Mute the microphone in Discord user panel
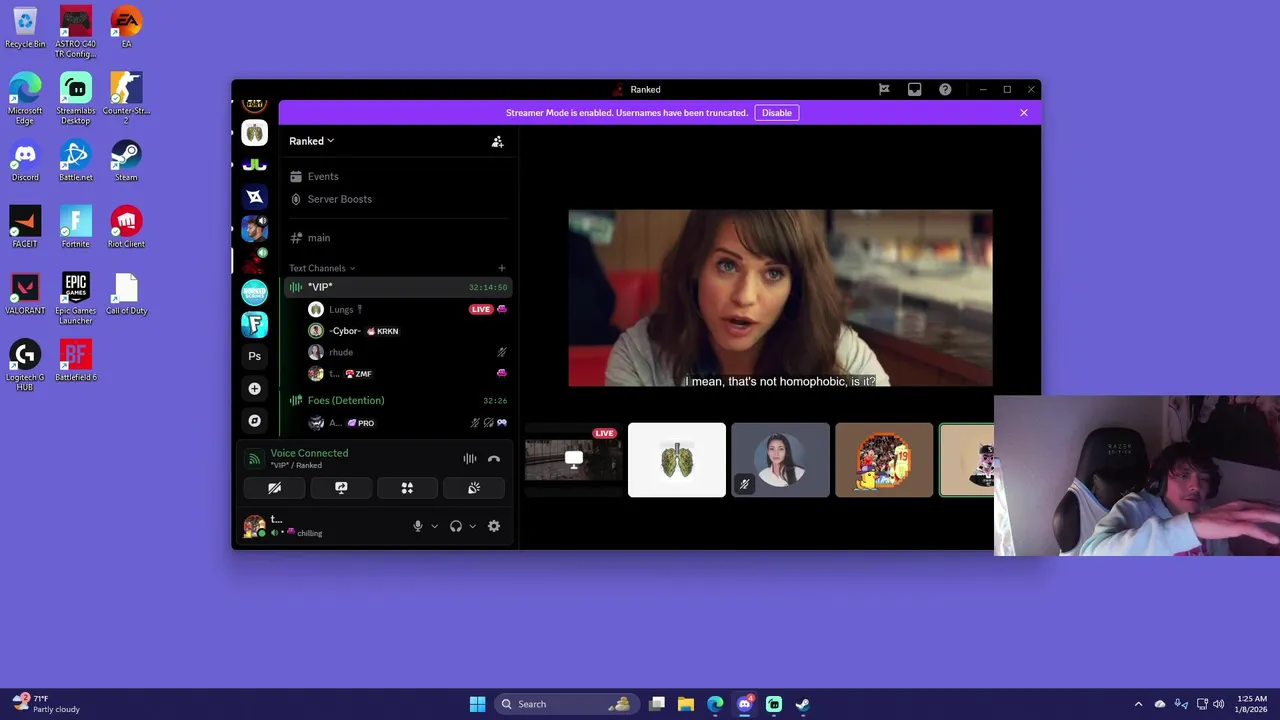The height and width of the screenshot is (720, 1280). (x=418, y=526)
